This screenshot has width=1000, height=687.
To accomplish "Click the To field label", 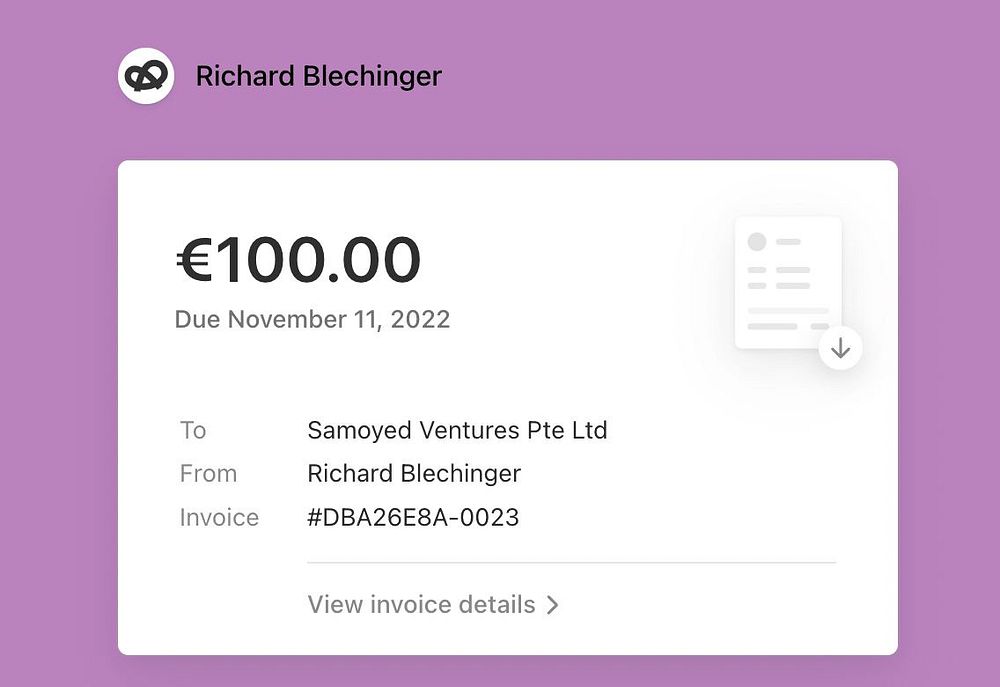I will point(193,430).
